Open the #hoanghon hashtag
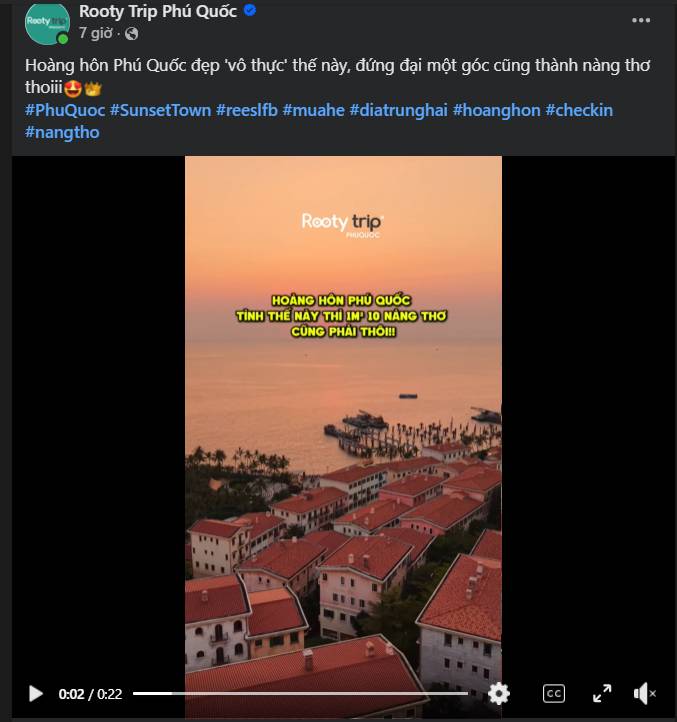This screenshot has width=677, height=722. pyautogui.click(x=496, y=111)
